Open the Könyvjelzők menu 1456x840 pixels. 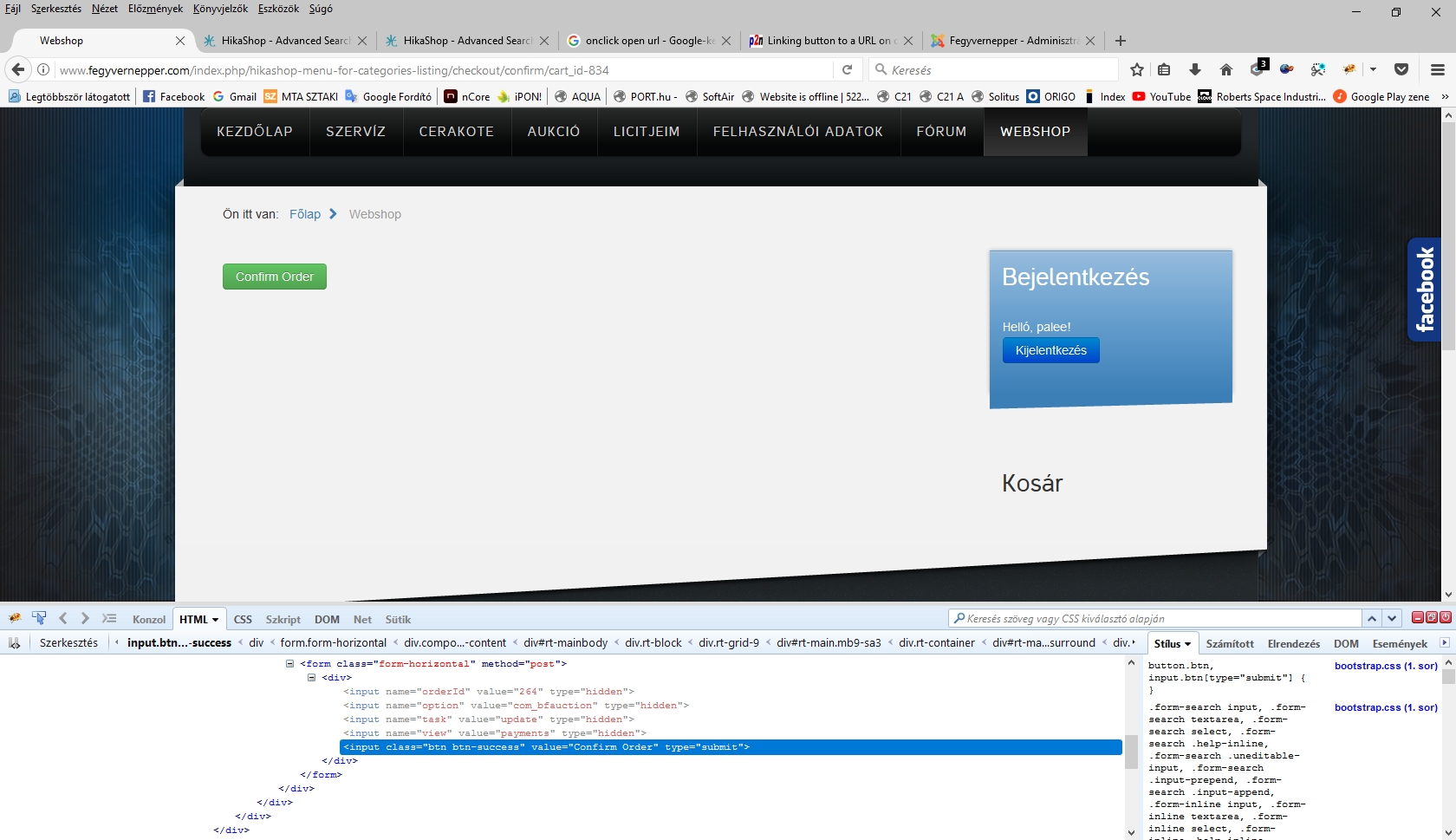click(220, 9)
